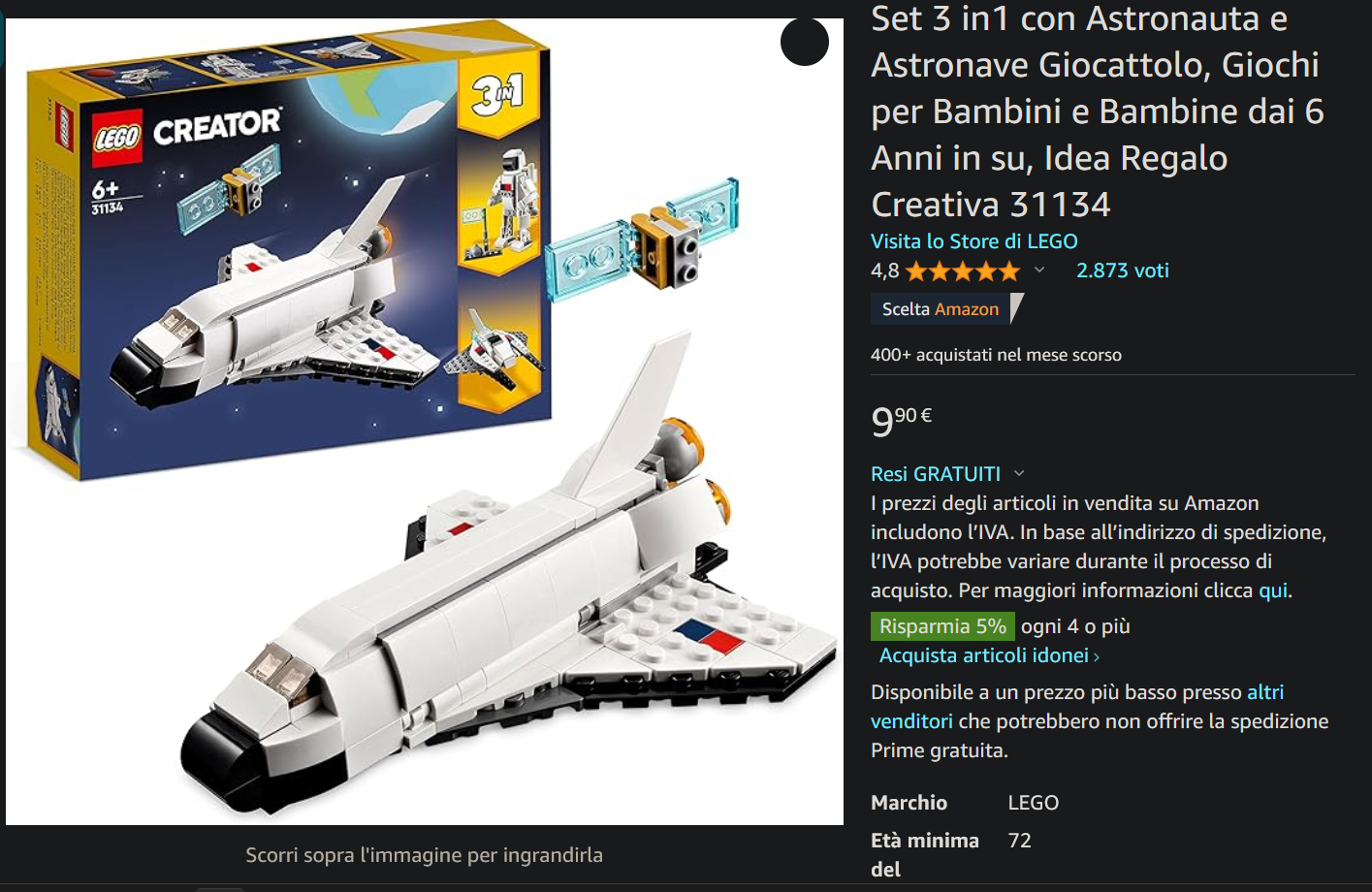Screen dimensions: 1372x892
Task: Open the 2.873 voti reviews link
Action: pos(1123,271)
